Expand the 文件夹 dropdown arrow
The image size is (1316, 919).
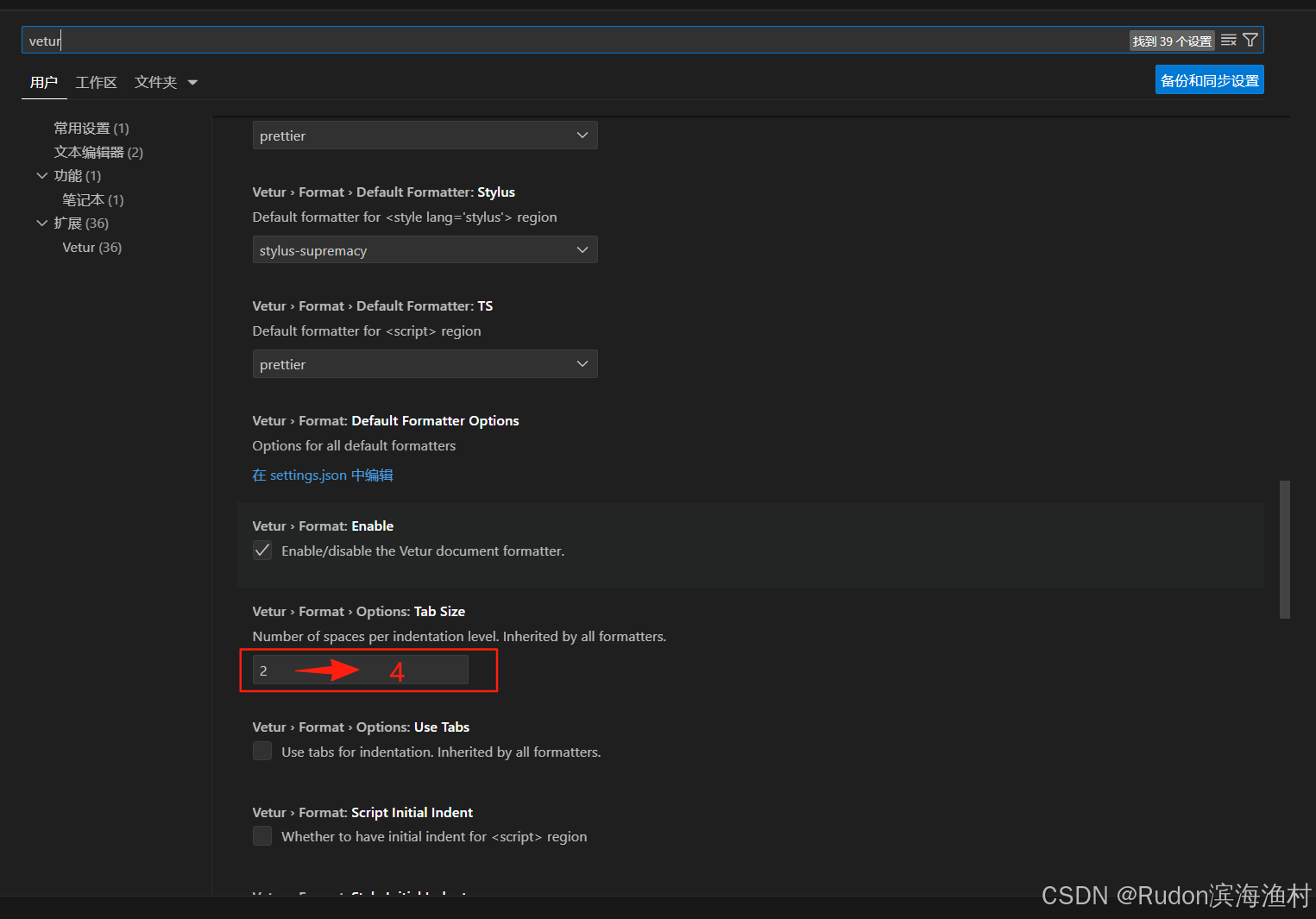[192, 83]
